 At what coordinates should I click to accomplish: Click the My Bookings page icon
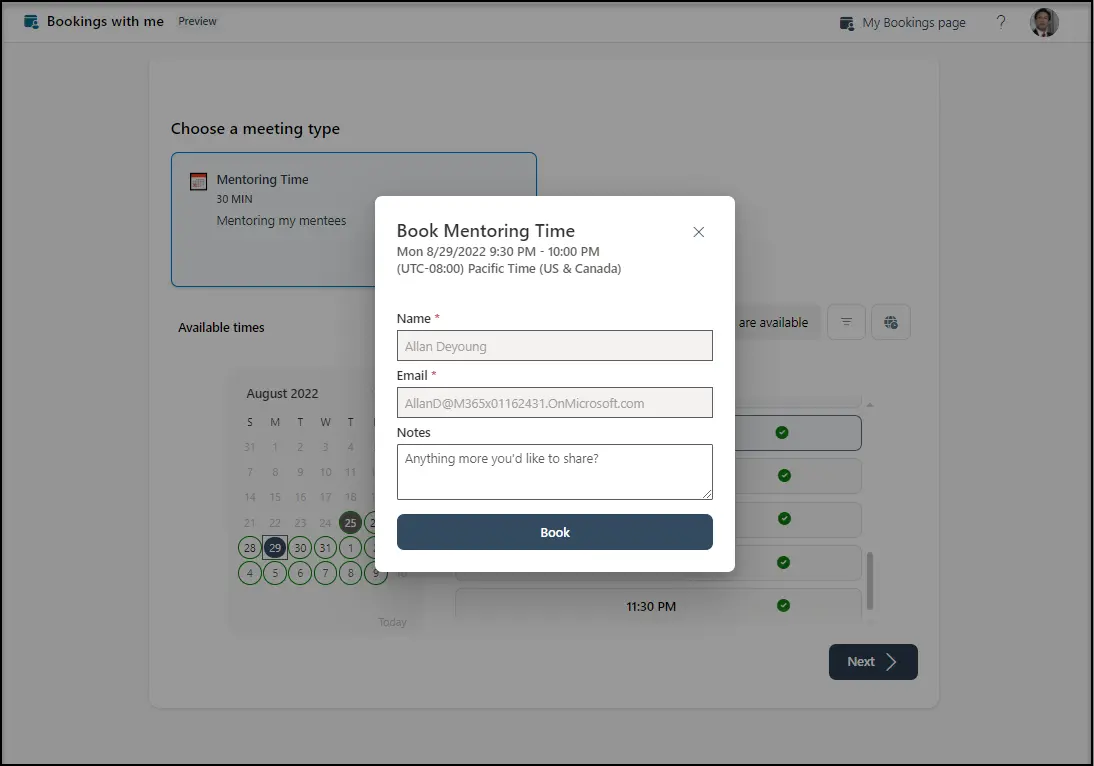[847, 23]
